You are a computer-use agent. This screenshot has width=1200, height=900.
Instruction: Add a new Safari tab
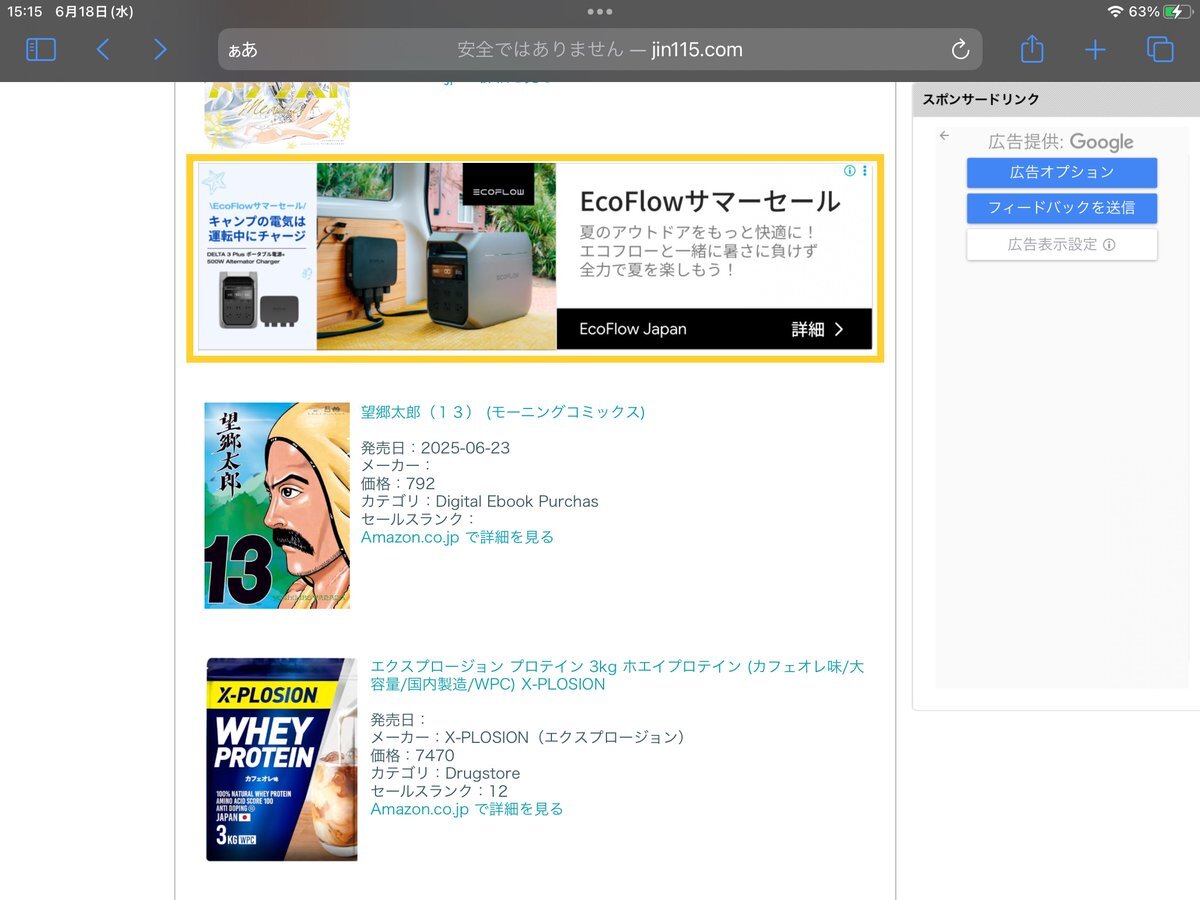(x=1096, y=49)
